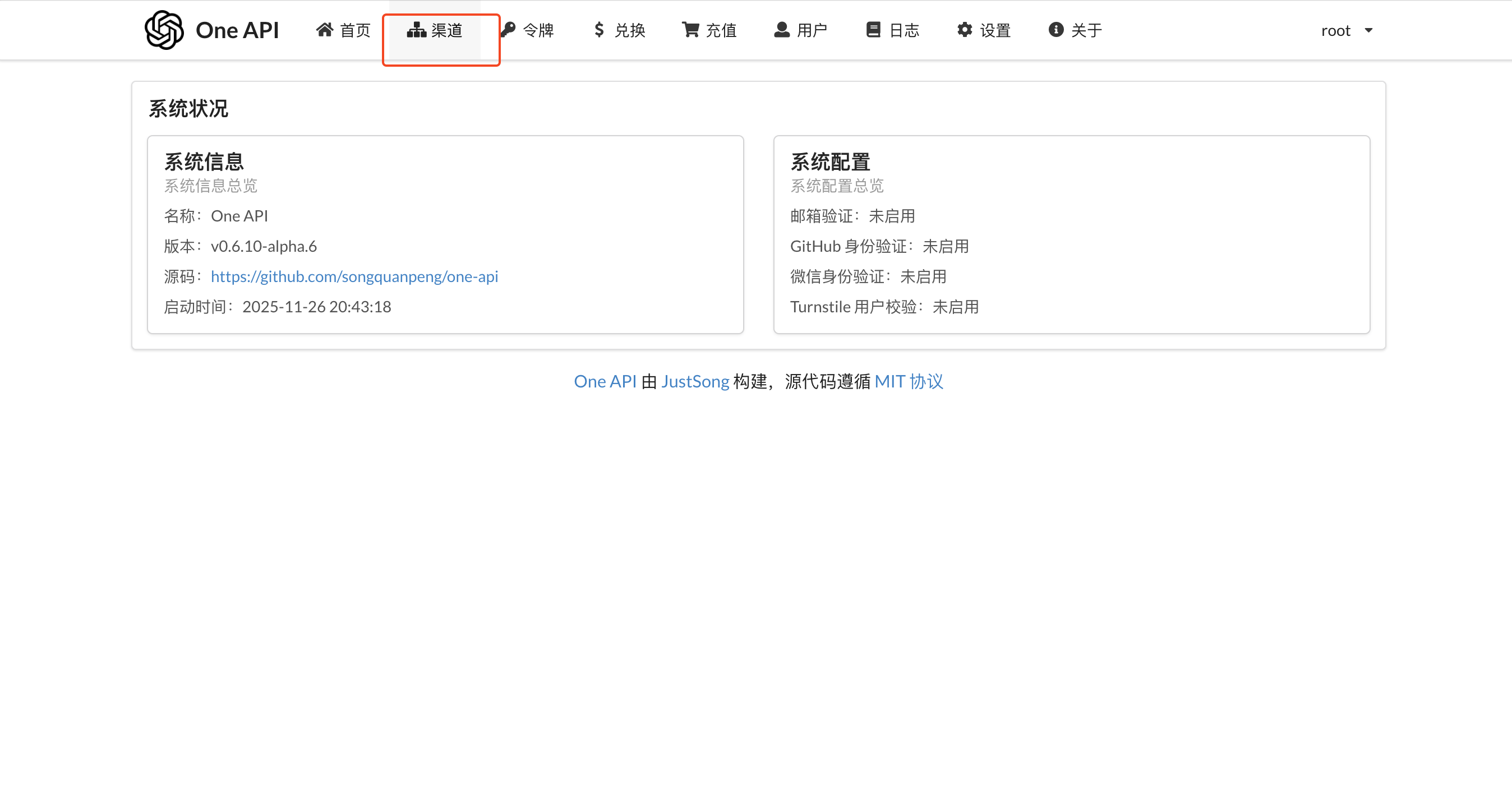1512x785 pixels.
Task: Open the root user dropdown menu
Action: (1347, 30)
